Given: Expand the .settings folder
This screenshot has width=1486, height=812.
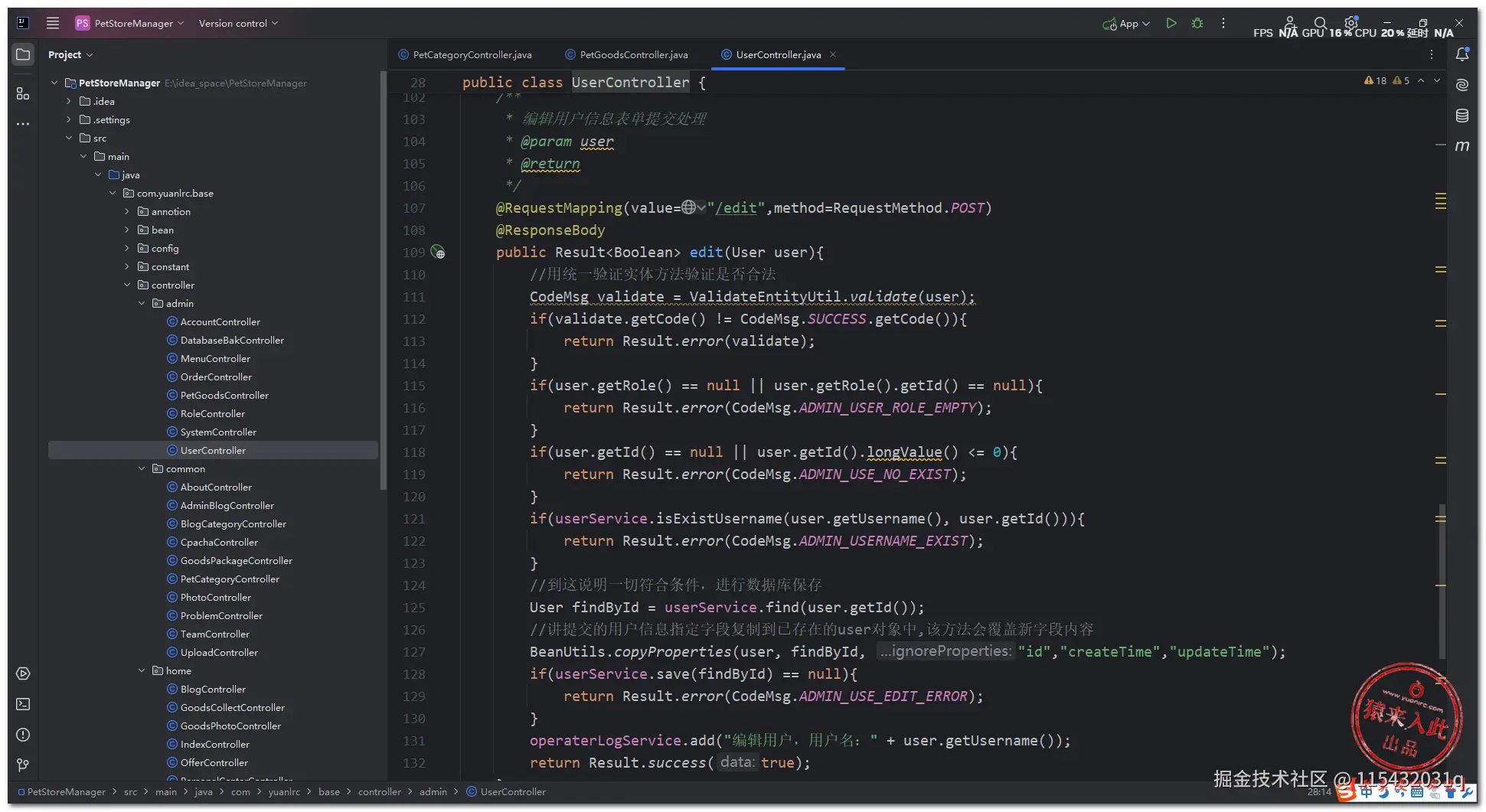Looking at the screenshot, I should point(69,119).
